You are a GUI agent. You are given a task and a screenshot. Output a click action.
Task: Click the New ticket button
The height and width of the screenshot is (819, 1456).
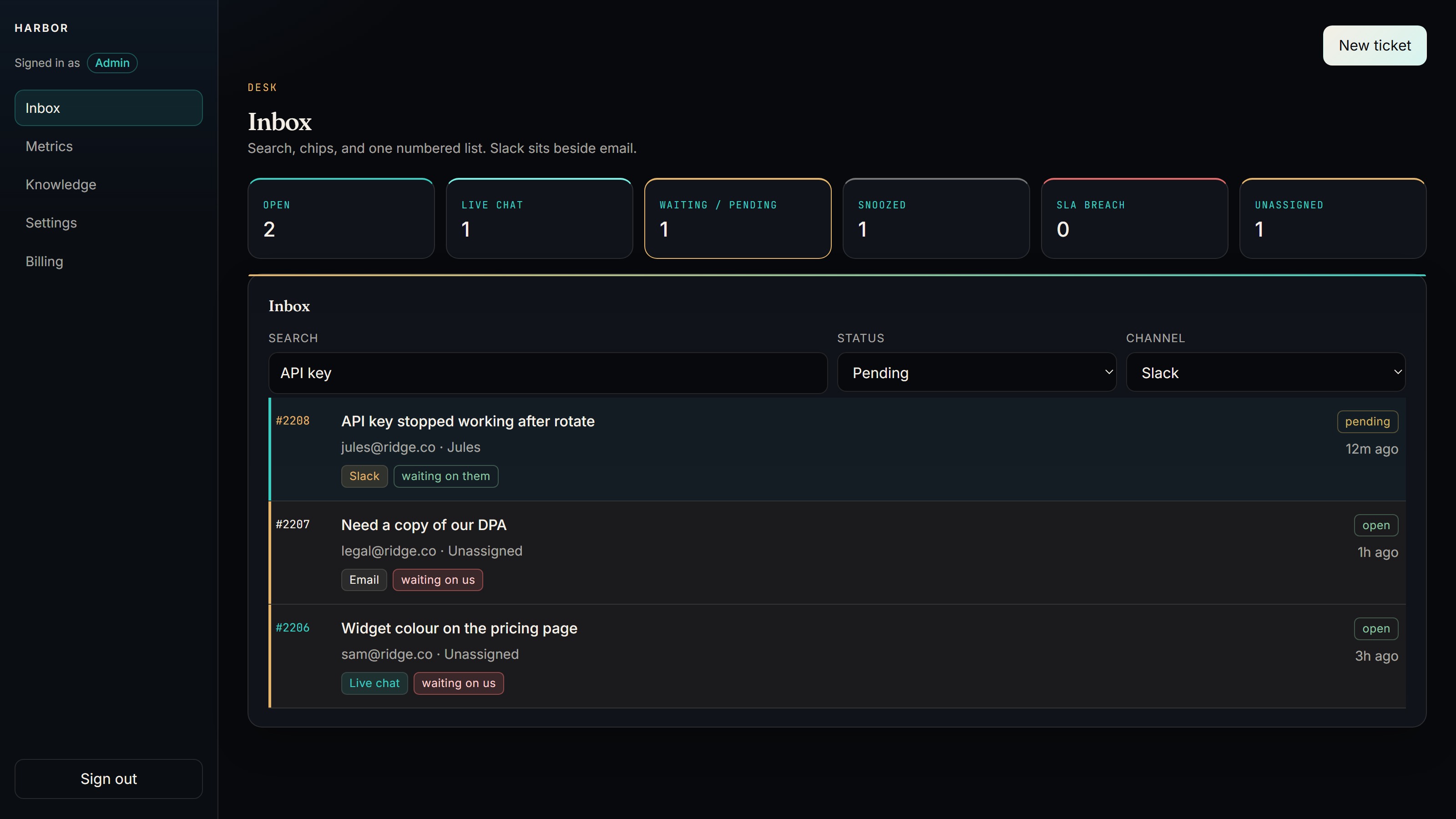(x=1375, y=45)
